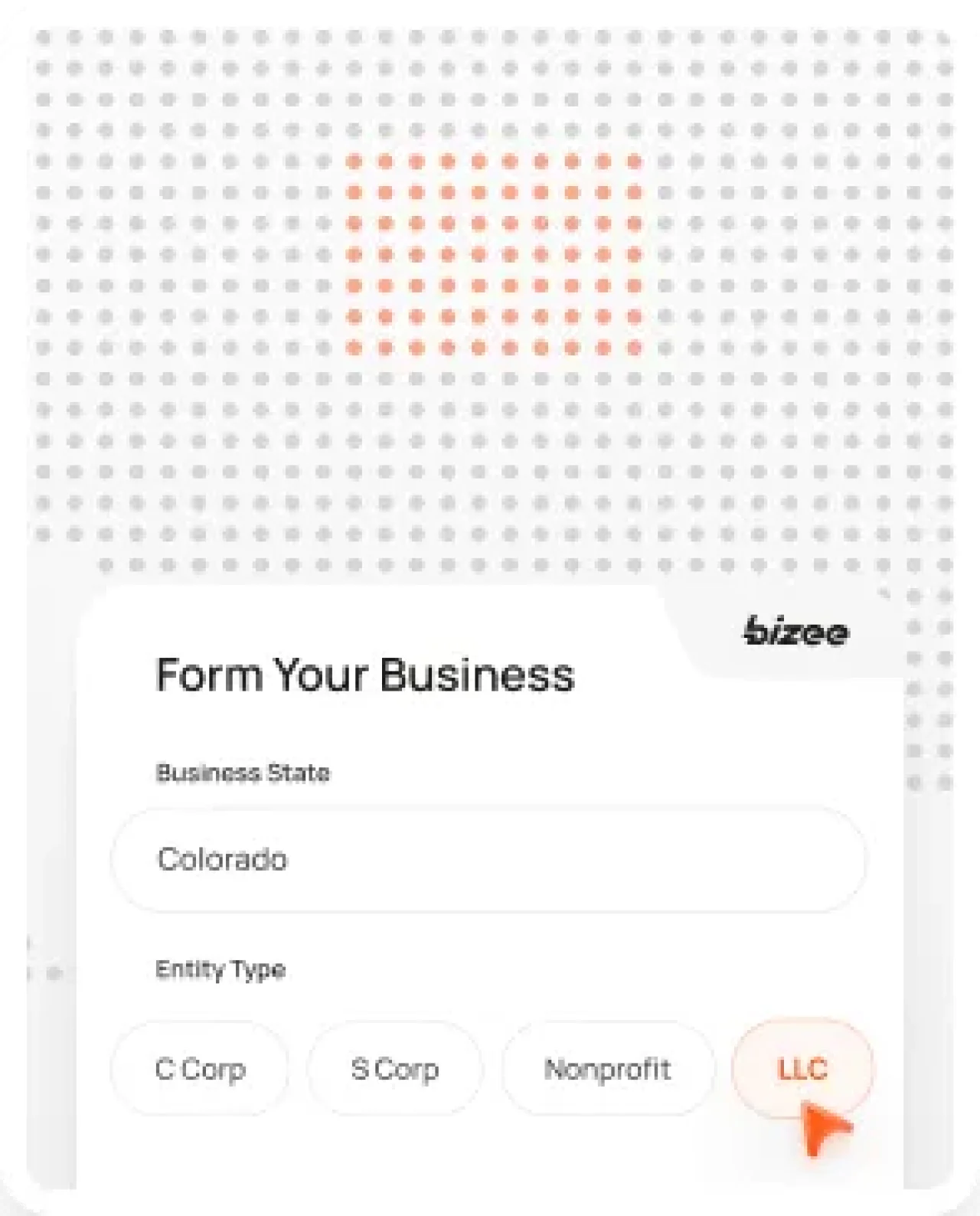Click the Entity Type label

[221, 969]
